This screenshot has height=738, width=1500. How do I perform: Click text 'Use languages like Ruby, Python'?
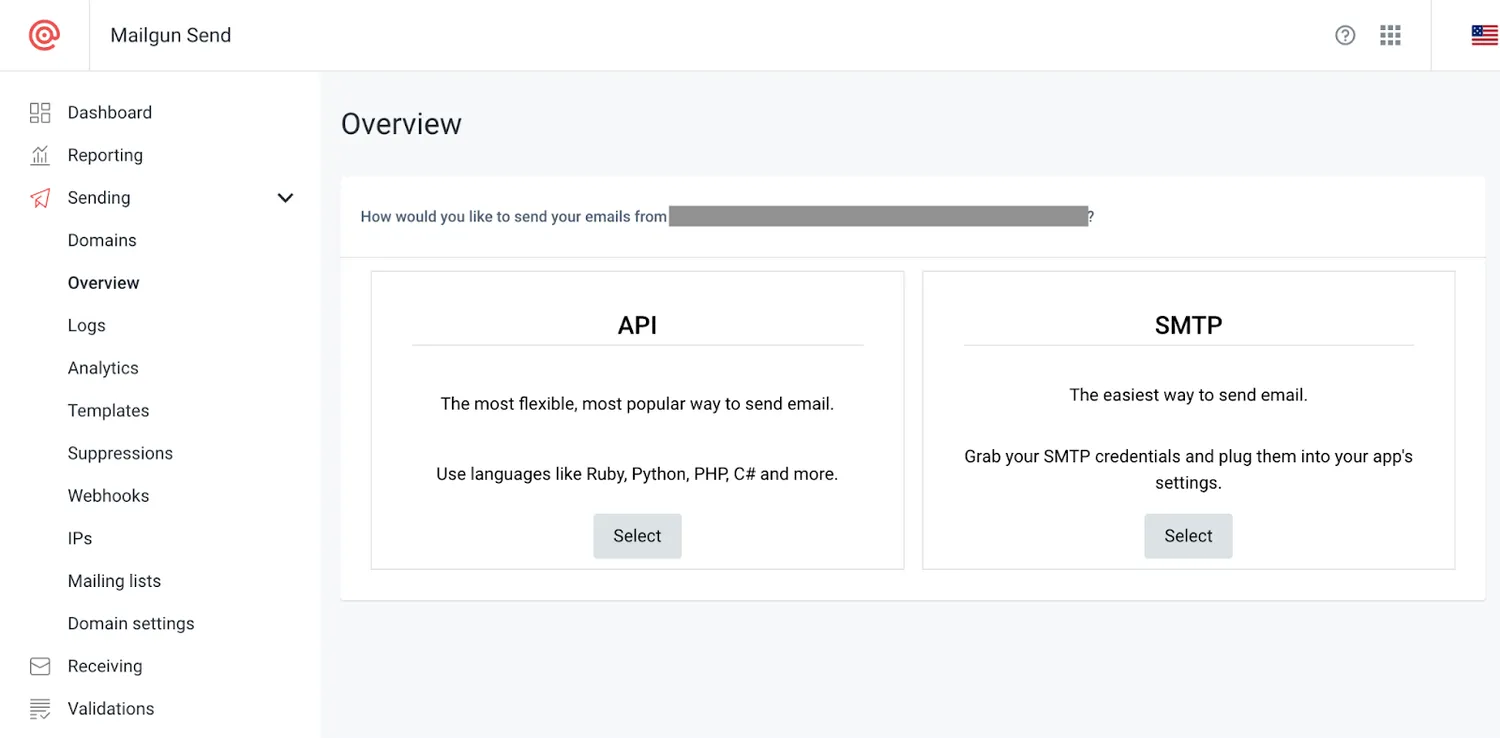point(637,474)
